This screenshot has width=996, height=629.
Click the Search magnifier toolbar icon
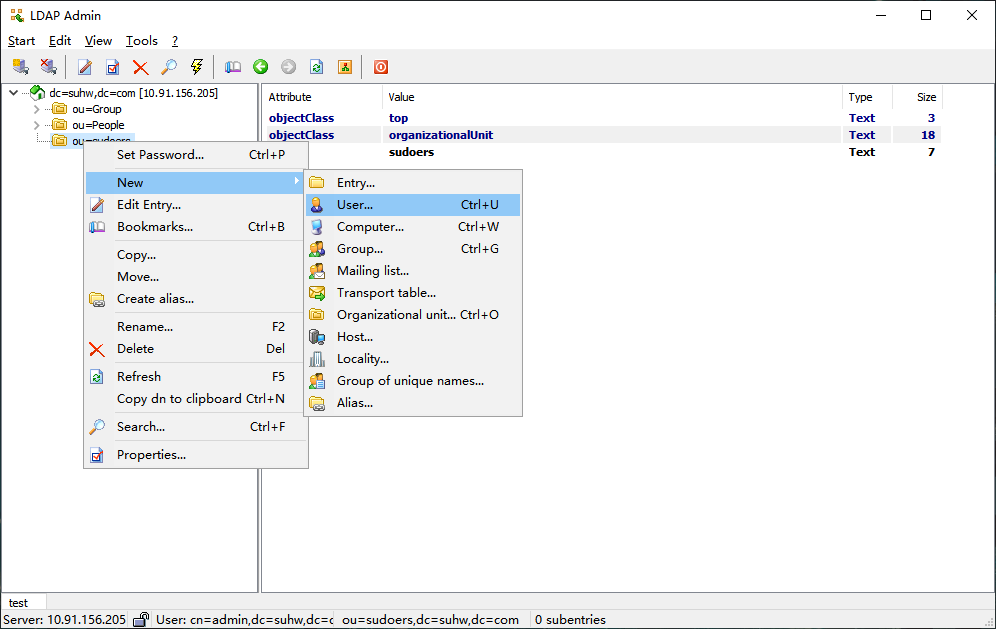point(168,67)
